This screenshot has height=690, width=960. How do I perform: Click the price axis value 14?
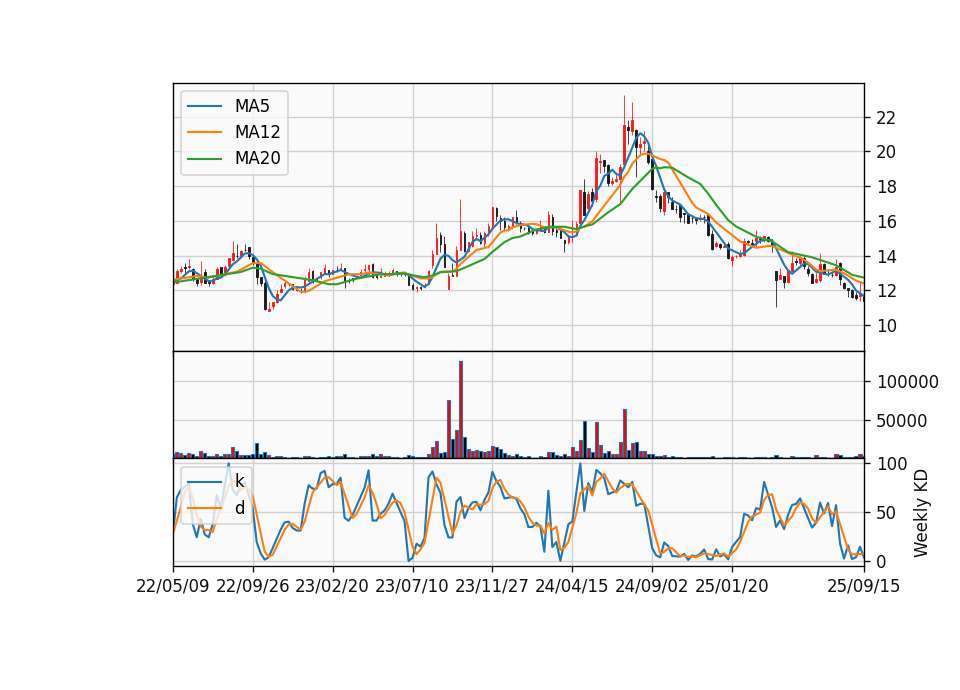pos(887,257)
